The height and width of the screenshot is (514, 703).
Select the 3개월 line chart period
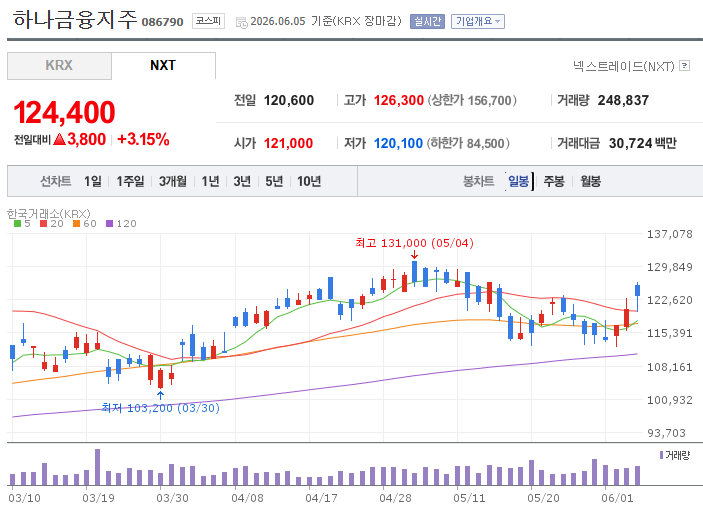[173, 181]
